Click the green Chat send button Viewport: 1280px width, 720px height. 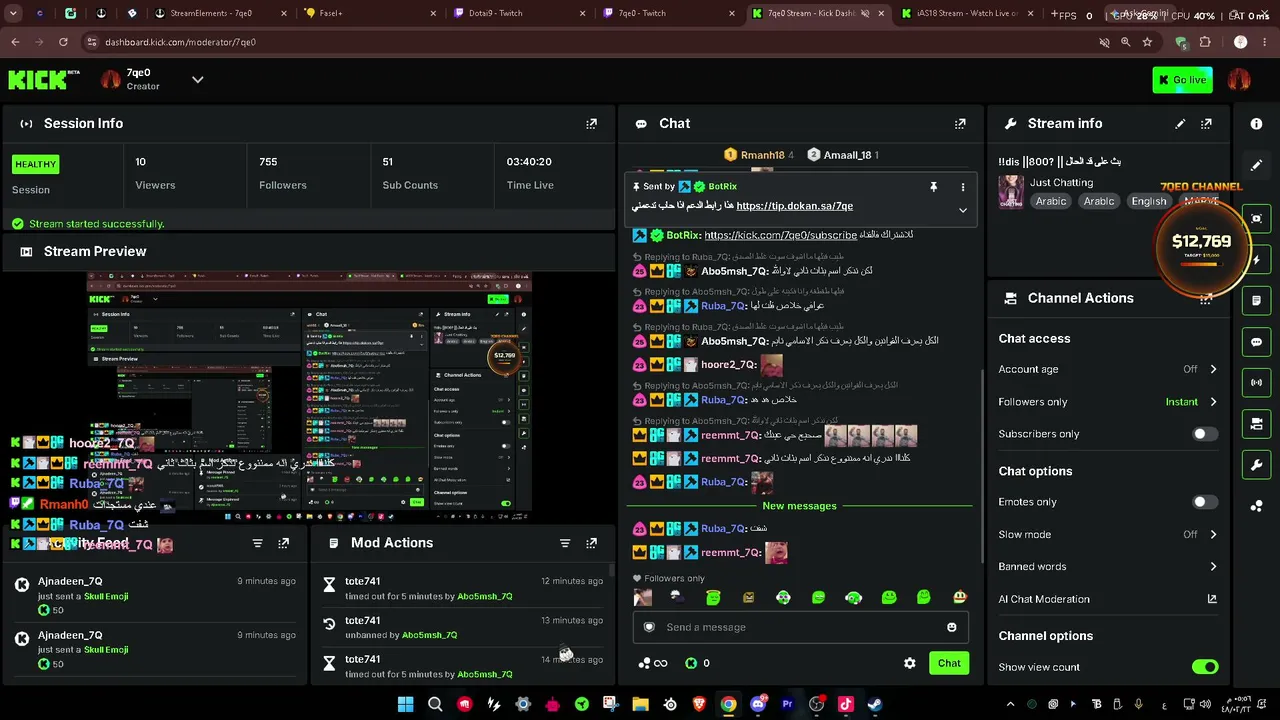tap(949, 663)
